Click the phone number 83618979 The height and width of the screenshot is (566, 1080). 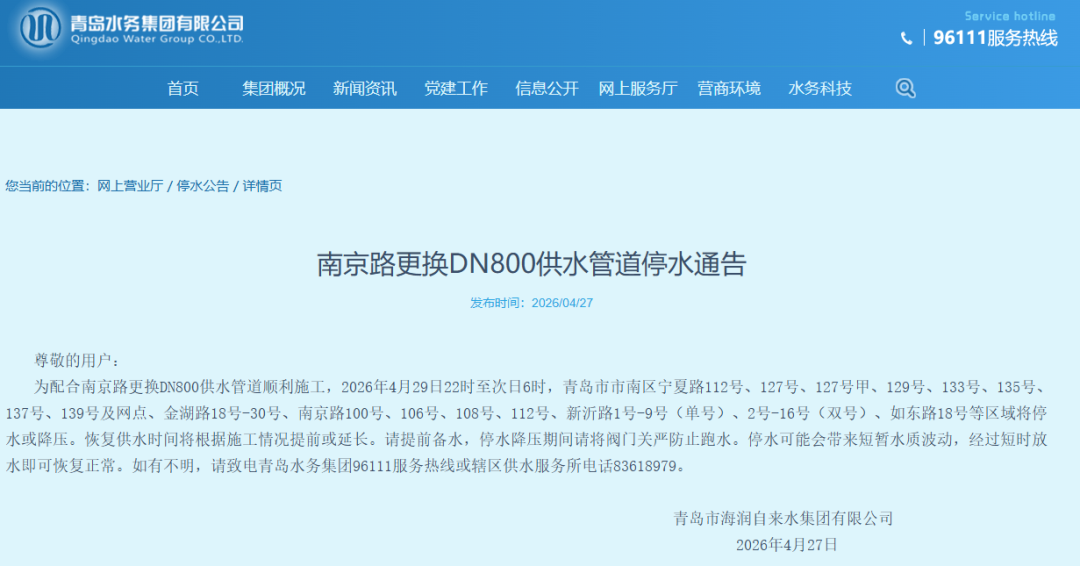[x=645, y=466]
